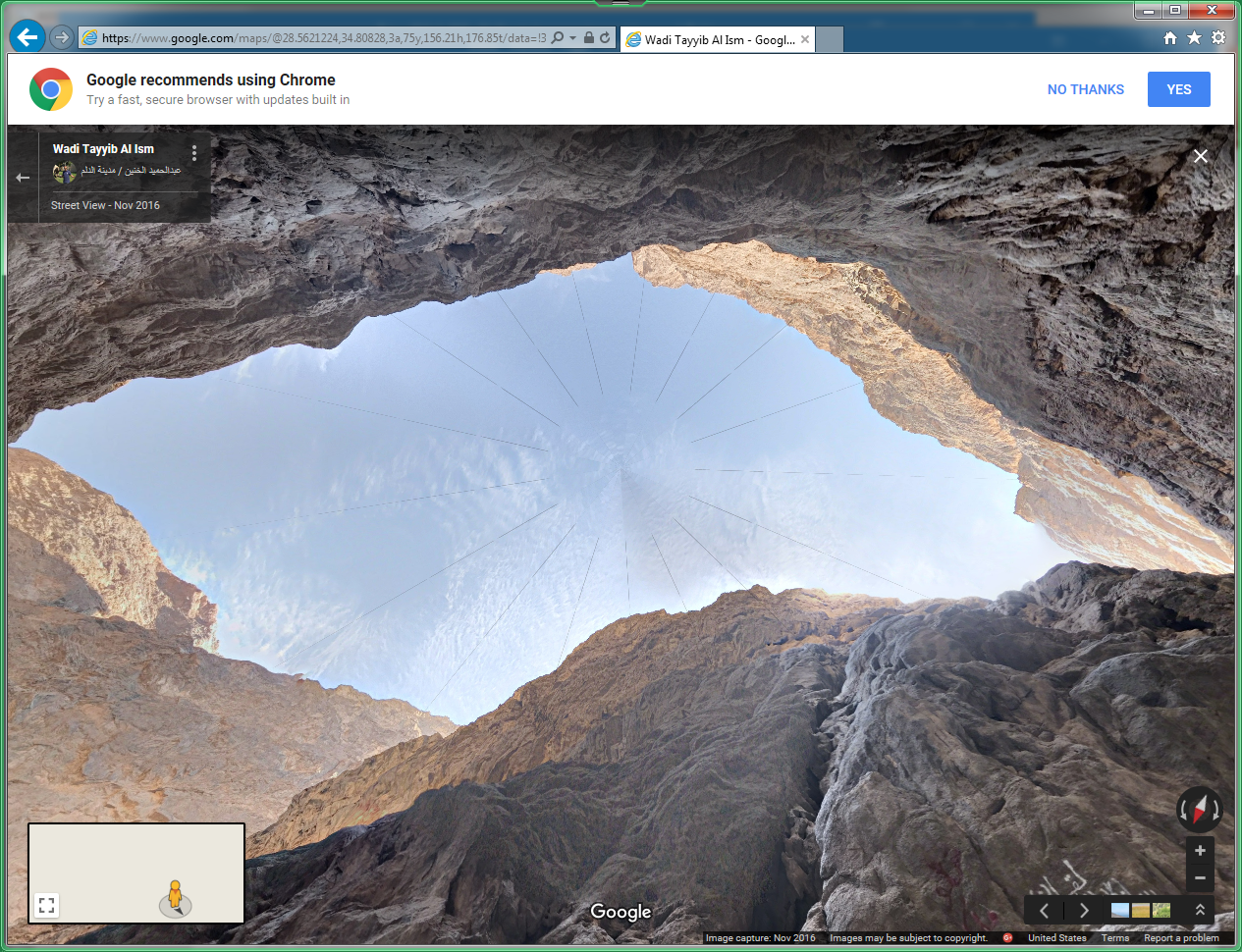Click the Pegman on the mini map

[x=175, y=896]
